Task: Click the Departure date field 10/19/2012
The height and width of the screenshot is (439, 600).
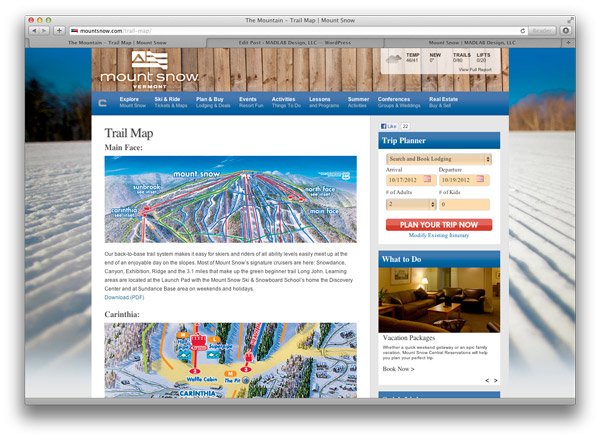Action: (x=464, y=180)
